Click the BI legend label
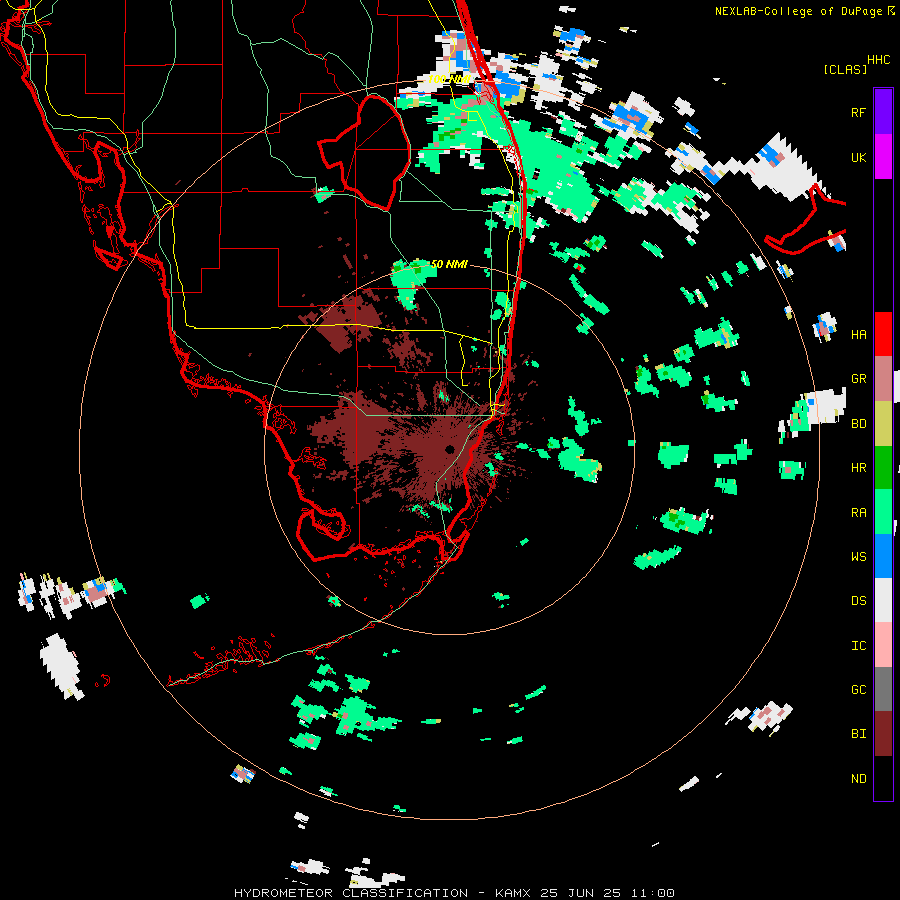900x900 pixels. [858, 734]
